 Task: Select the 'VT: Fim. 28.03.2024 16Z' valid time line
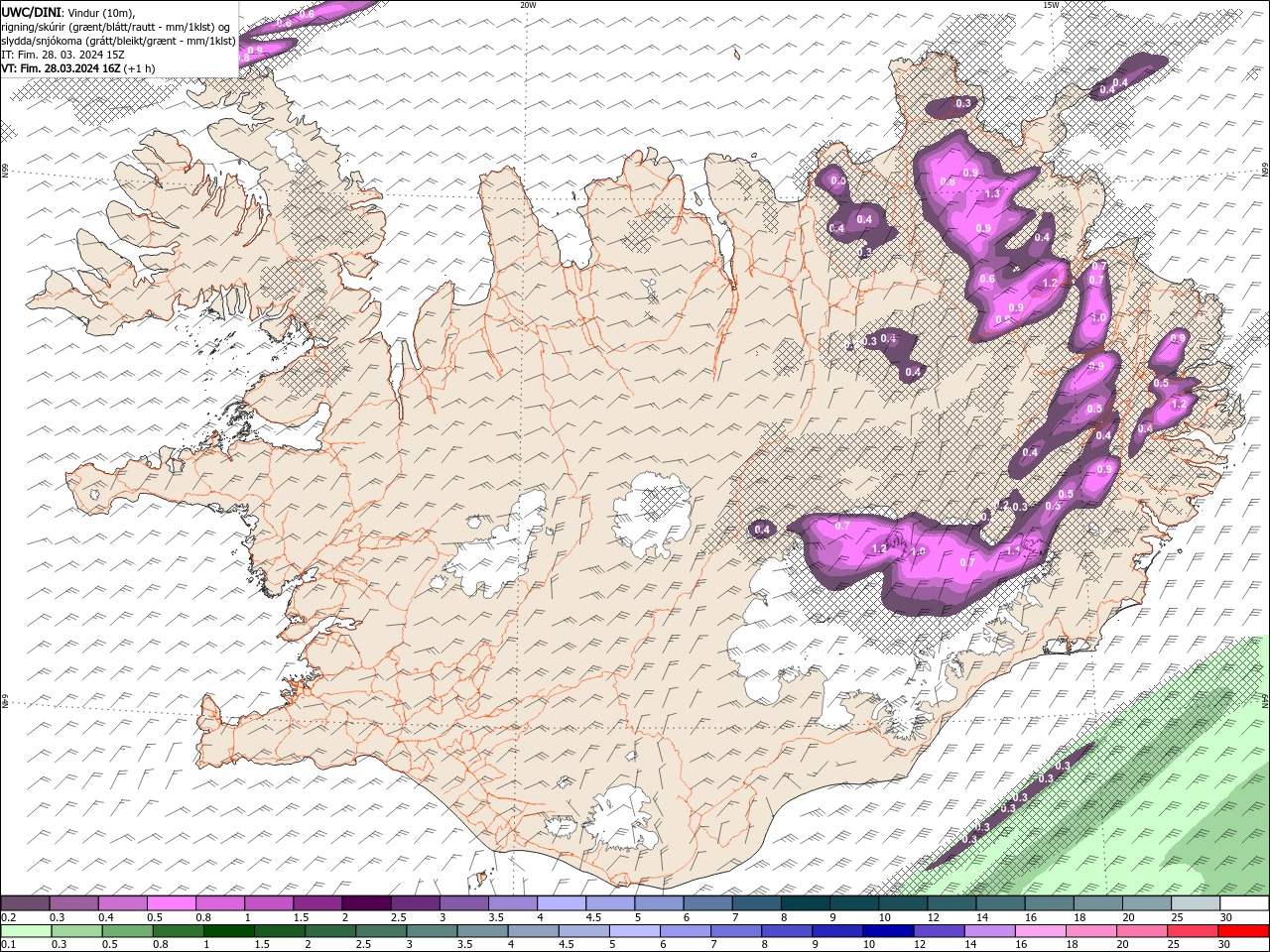click(78, 68)
